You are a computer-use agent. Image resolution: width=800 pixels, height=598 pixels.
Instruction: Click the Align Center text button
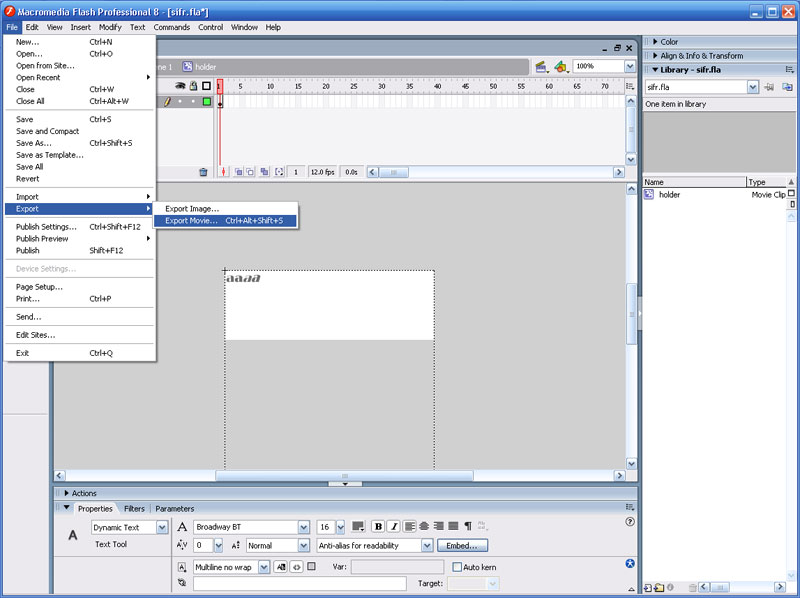(x=423, y=526)
